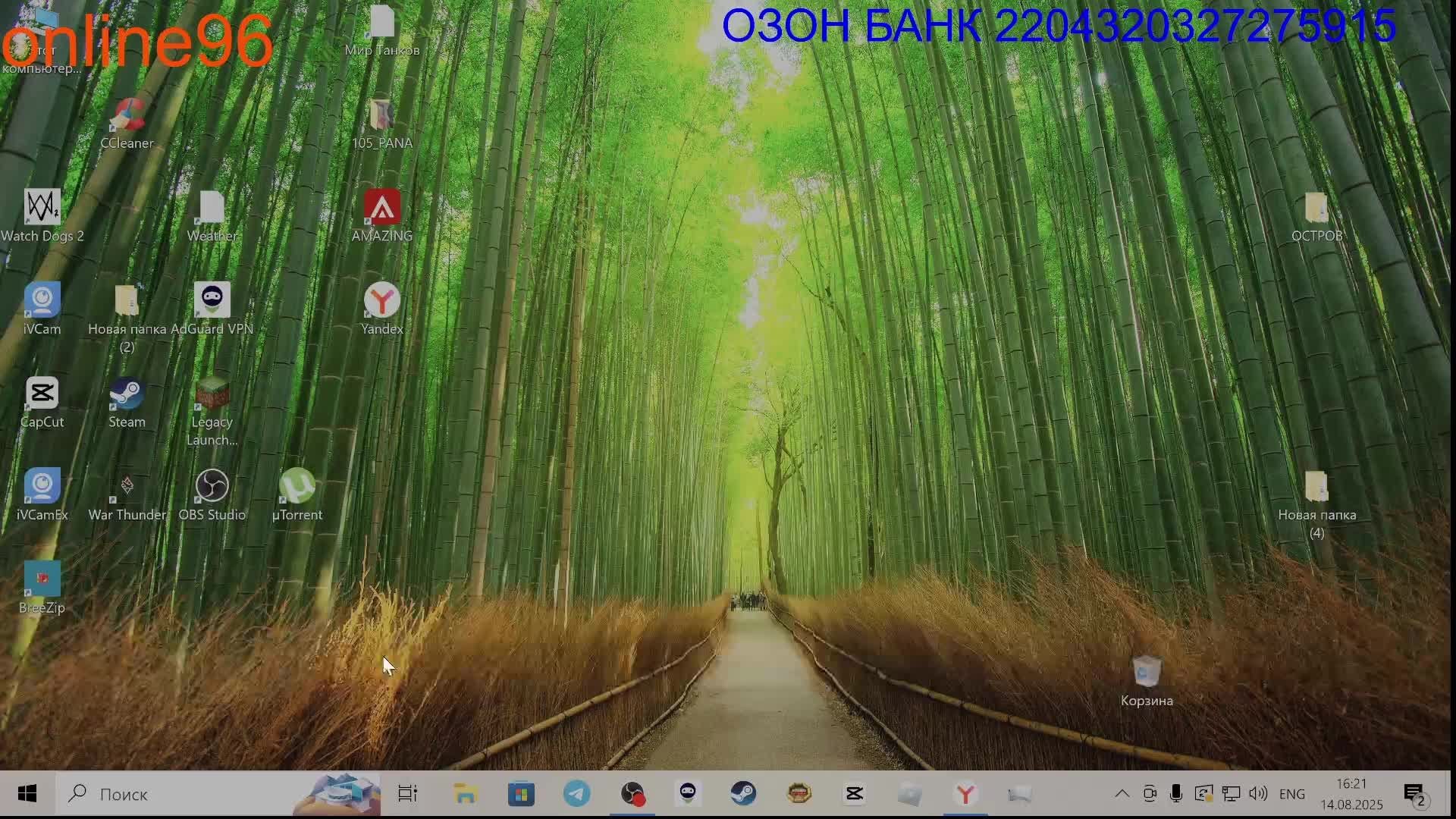Open the Windows Start menu
The height and width of the screenshot is (819, 1456).
pos(27,794)
